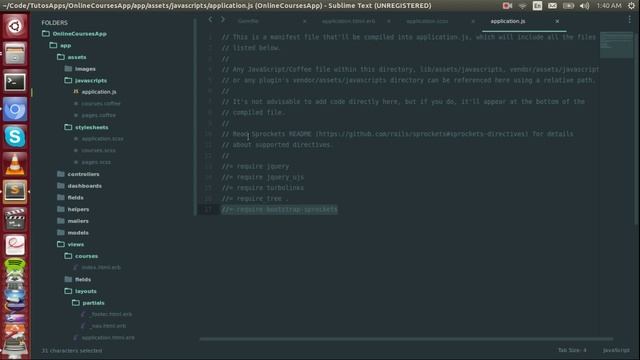Expand the mailers folder
The height and width of the screenshot is (360, 640).
pos(73,221)
